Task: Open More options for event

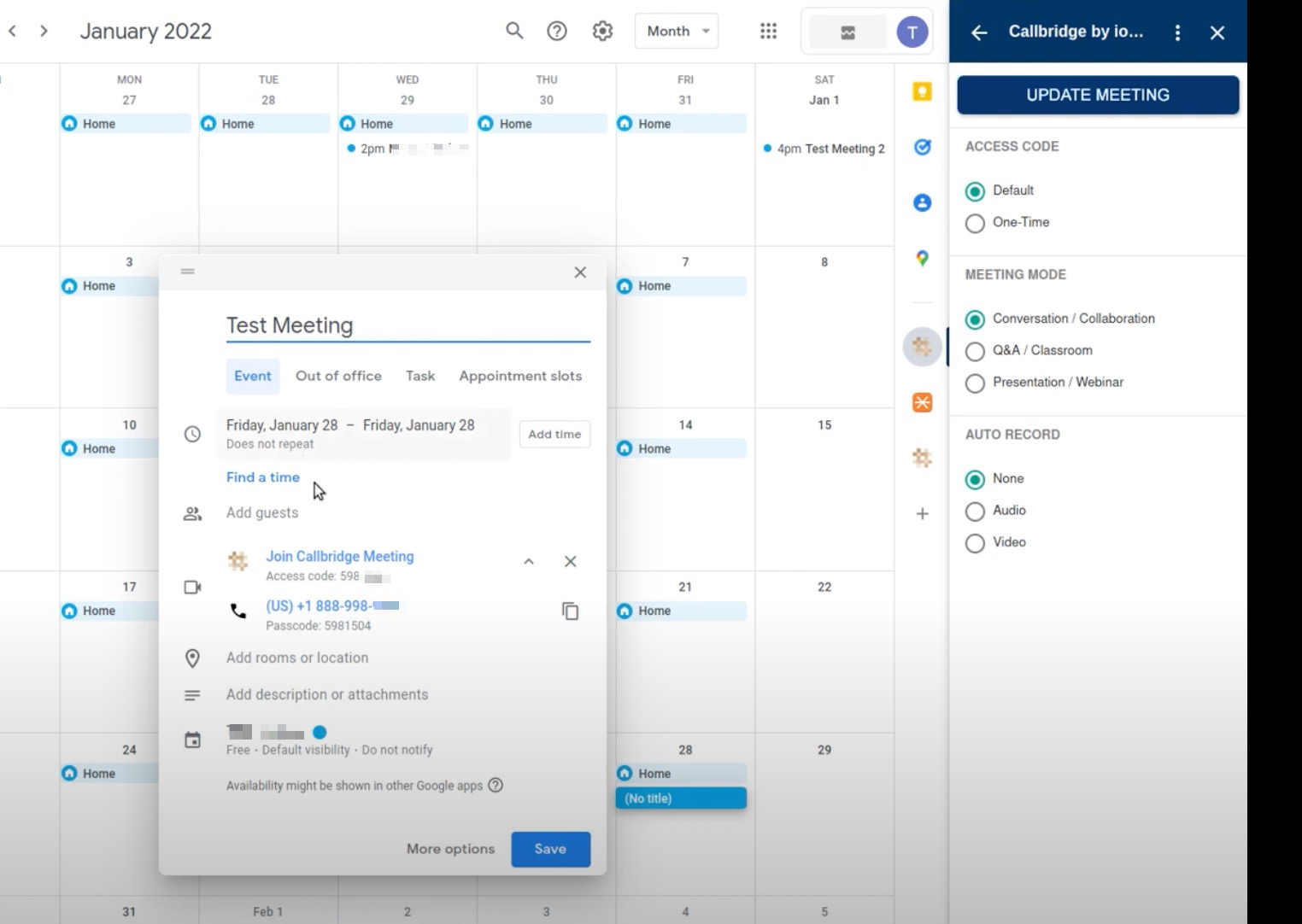Action: 450,849
